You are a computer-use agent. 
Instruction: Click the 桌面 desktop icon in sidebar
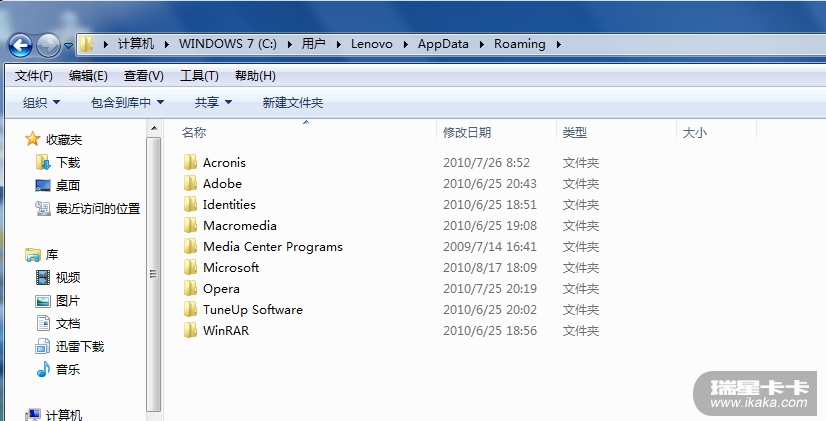[x=43, y=185]
